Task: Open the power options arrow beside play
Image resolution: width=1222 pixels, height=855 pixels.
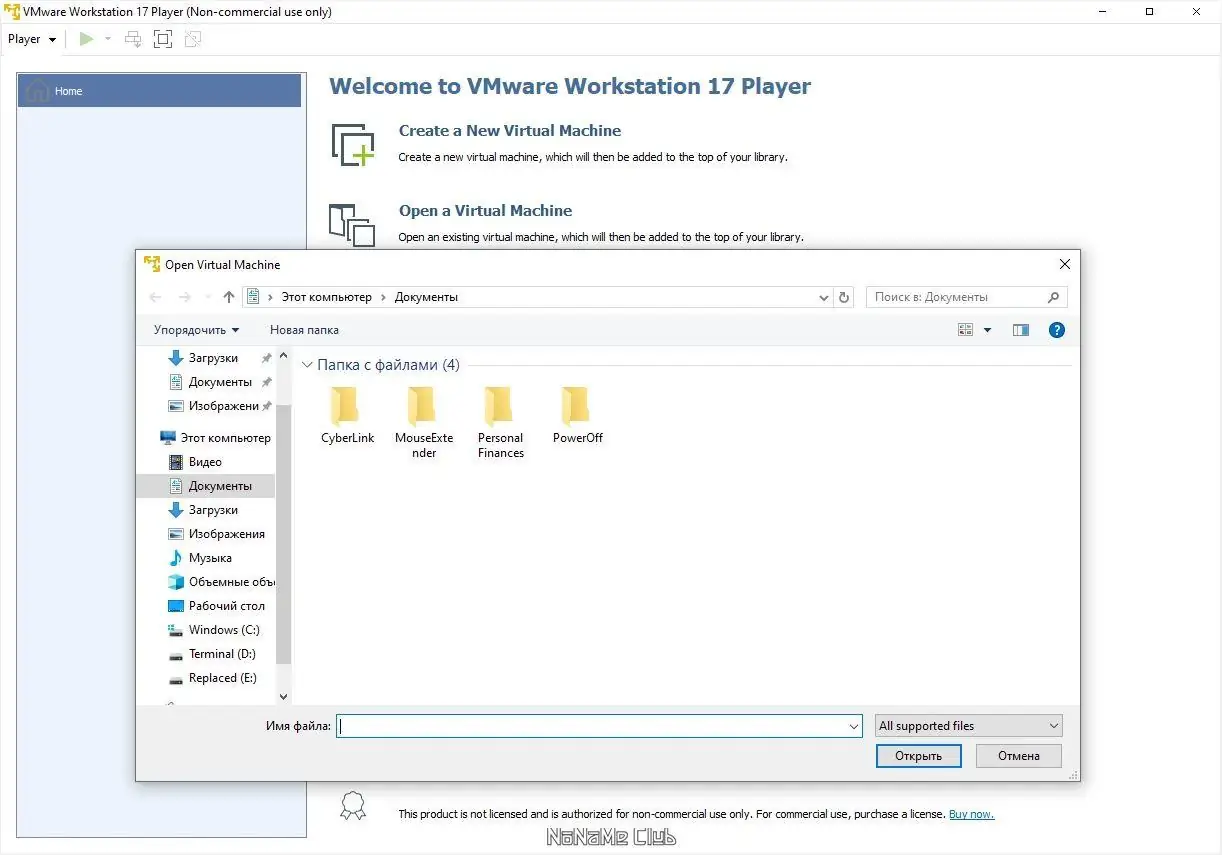Action: click(x=108, y=39)
